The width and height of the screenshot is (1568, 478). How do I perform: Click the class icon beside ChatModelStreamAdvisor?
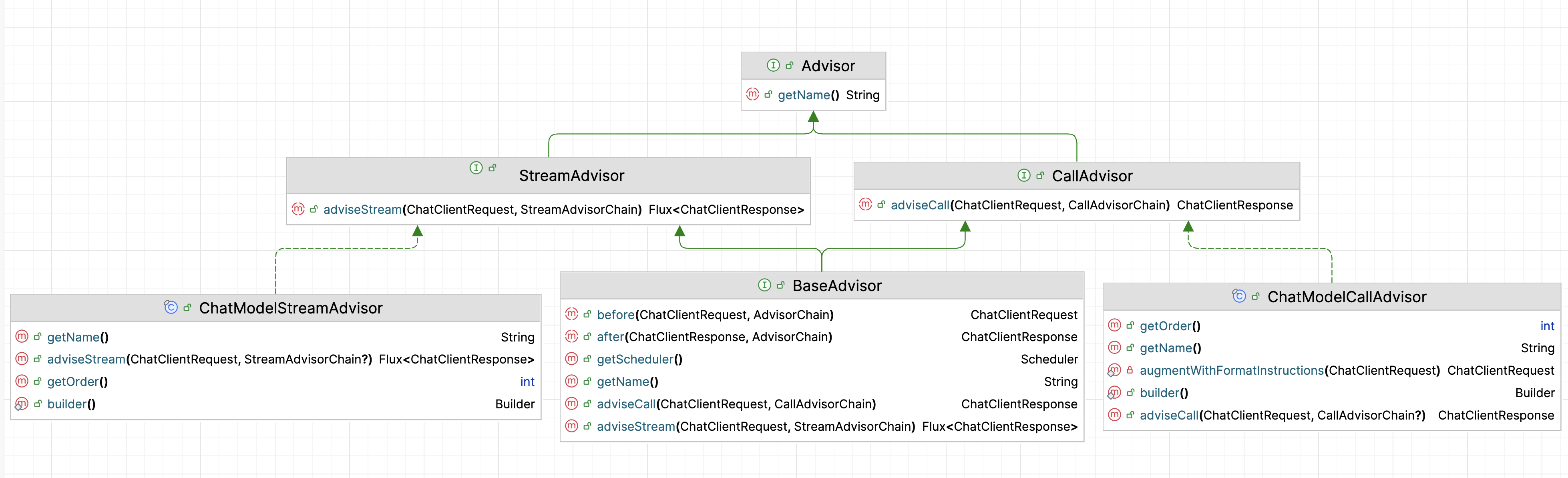(x=171, y=307)
